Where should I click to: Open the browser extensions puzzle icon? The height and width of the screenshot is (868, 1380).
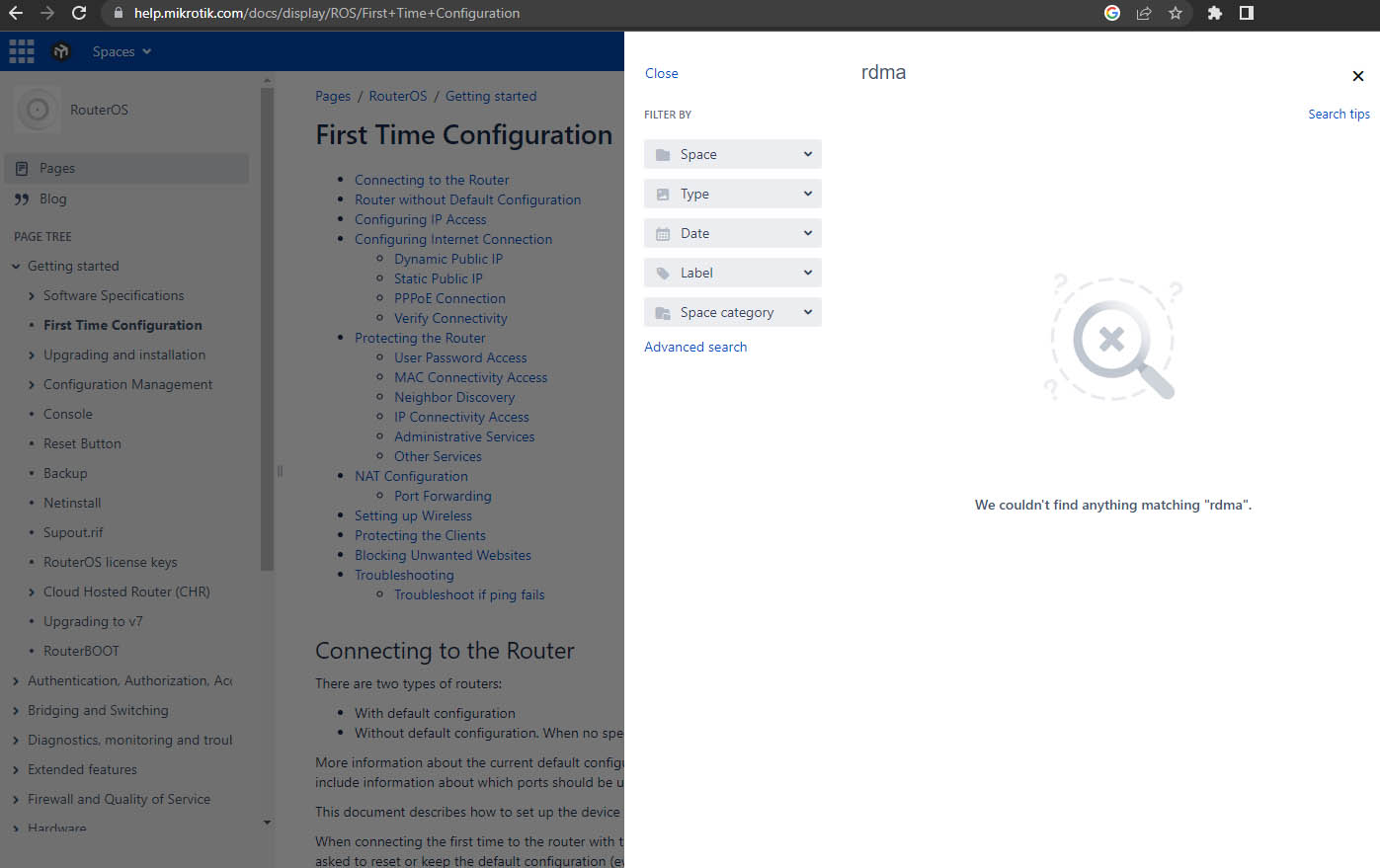point(1215,13)
